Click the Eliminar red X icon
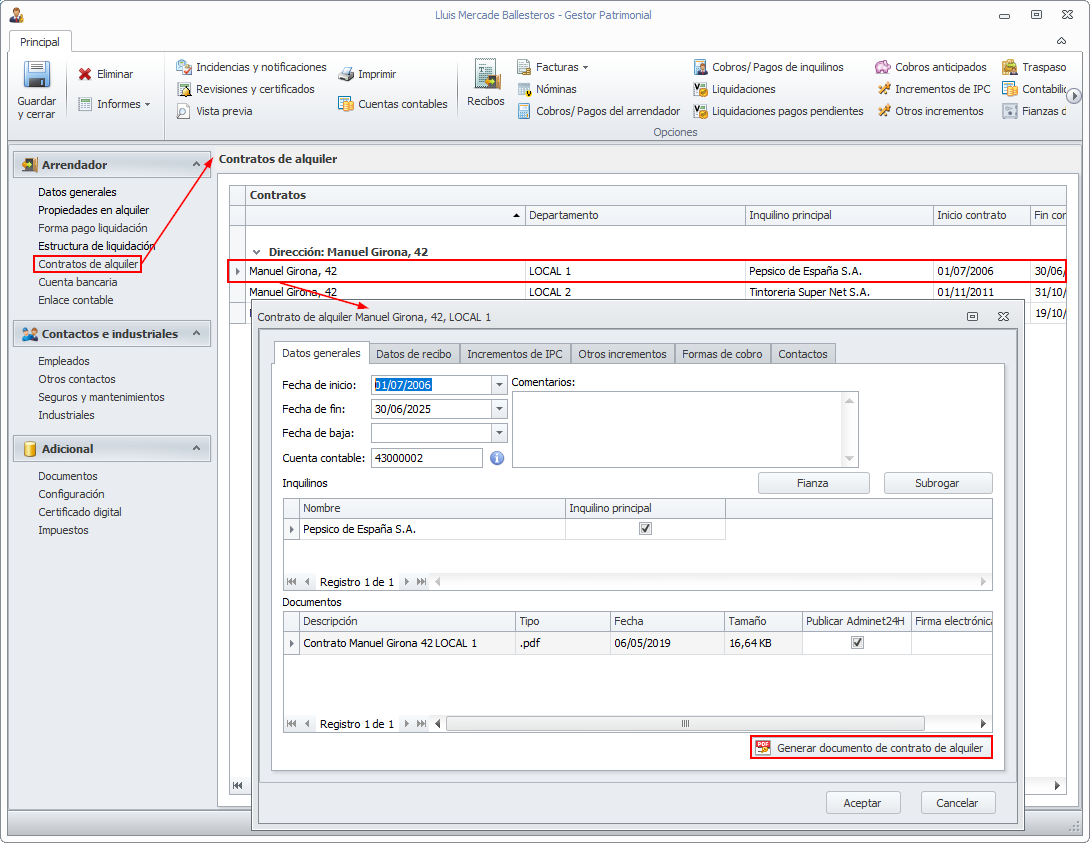The height and width of the screenshot is (843, 1090). (x=86, y=74)
